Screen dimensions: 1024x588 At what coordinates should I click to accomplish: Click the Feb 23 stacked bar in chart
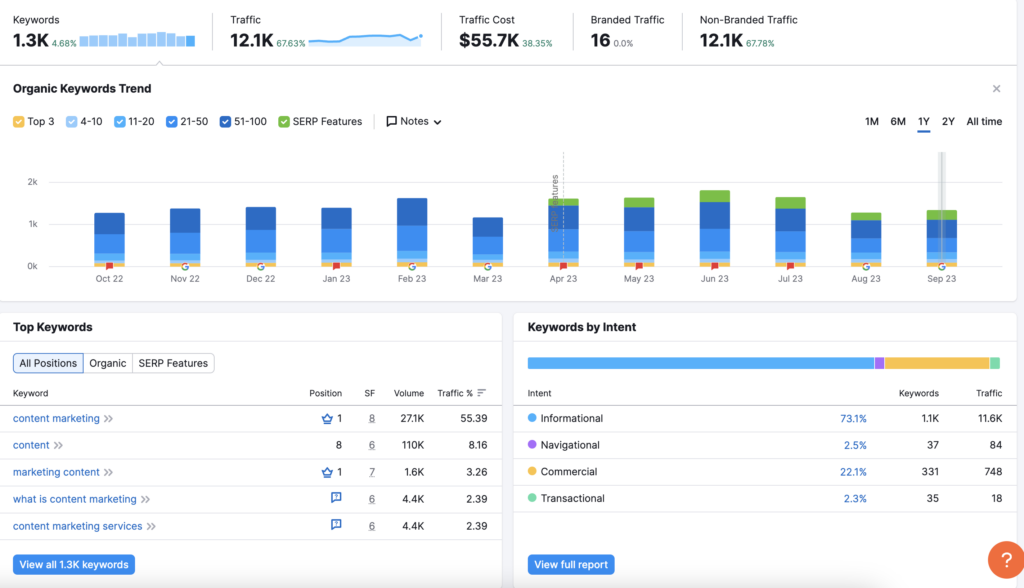click(x=412, y=231)
